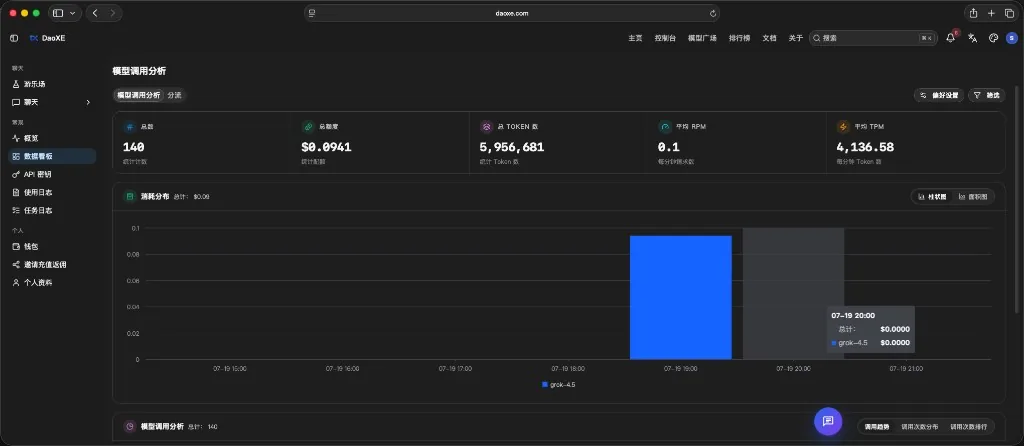Click the 5,956,681 token value
Viewport: 1024px width, 446px height.
coord(512,148)
